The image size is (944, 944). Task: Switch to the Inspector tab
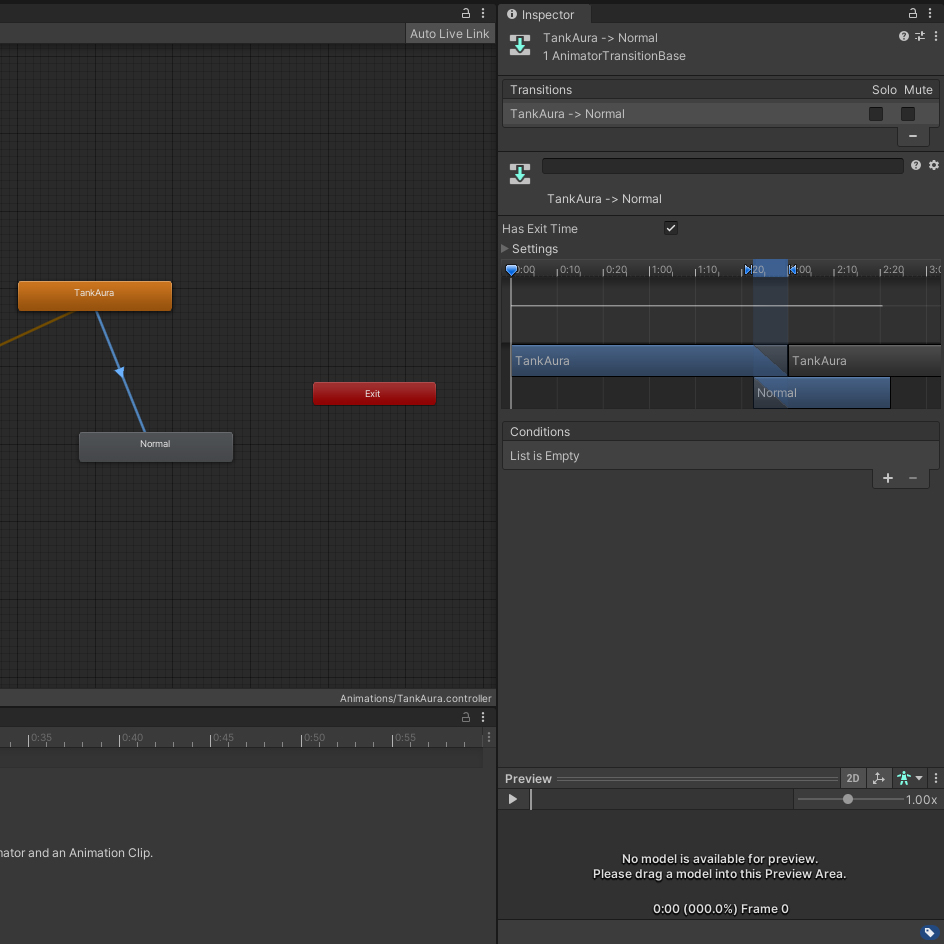(x=544, y=14)
